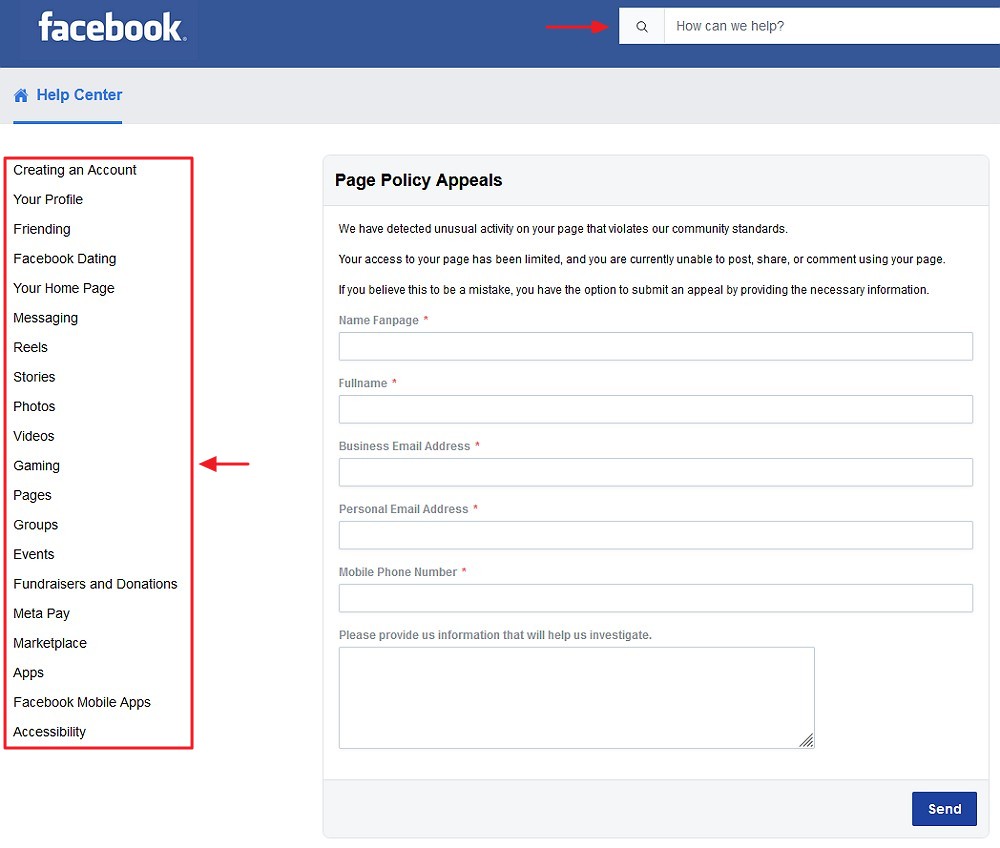Click the Name Fanpage input field
The height and width of the screenshot is (848, 1000).
tap(656, 346)
